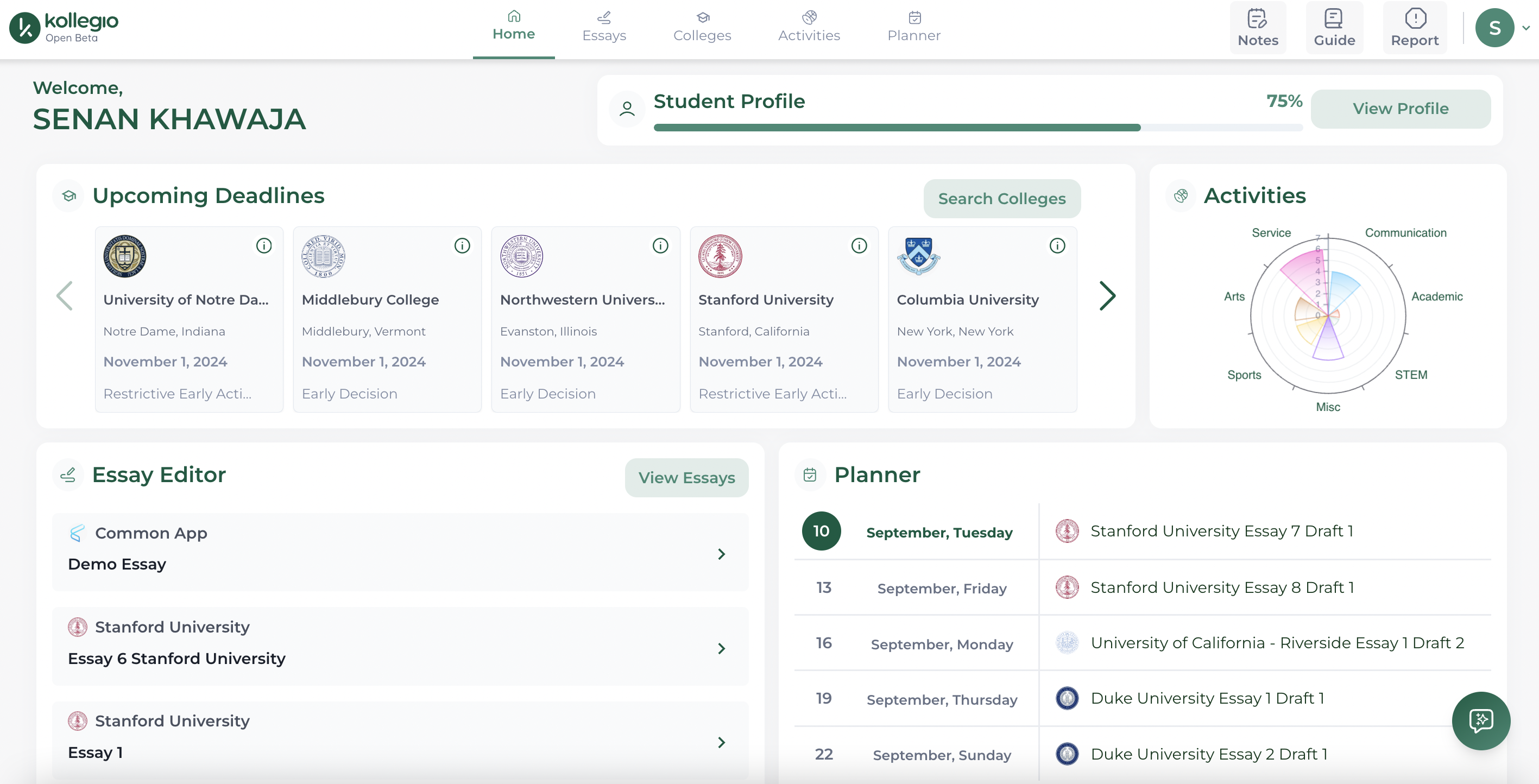
Task: Go to the Colleges tab
Action: coord(702,27)
